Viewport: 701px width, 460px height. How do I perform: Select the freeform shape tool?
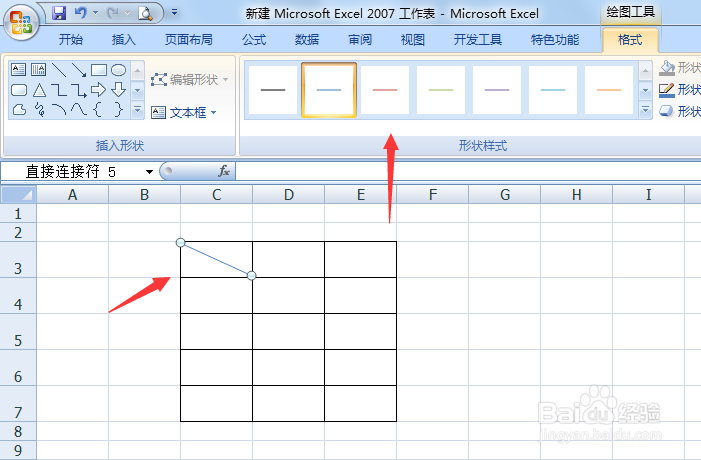tap(19, 110)
